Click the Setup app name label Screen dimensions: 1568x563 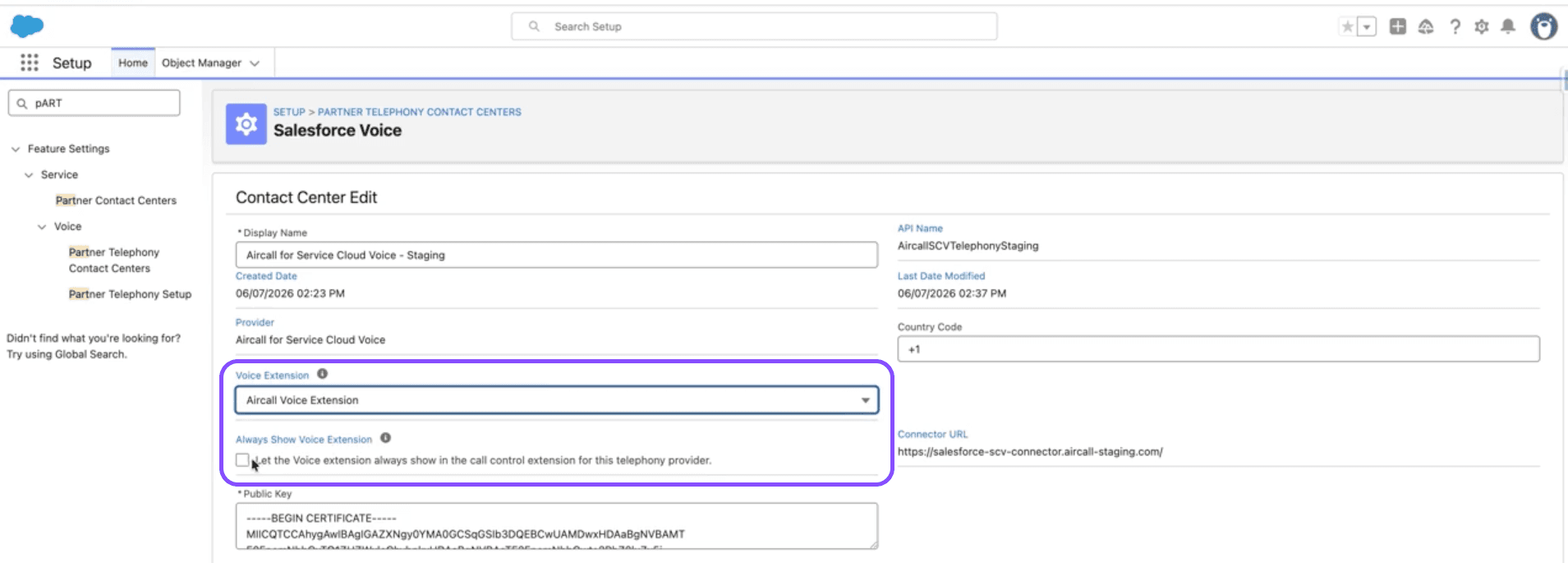pos(72,62)
